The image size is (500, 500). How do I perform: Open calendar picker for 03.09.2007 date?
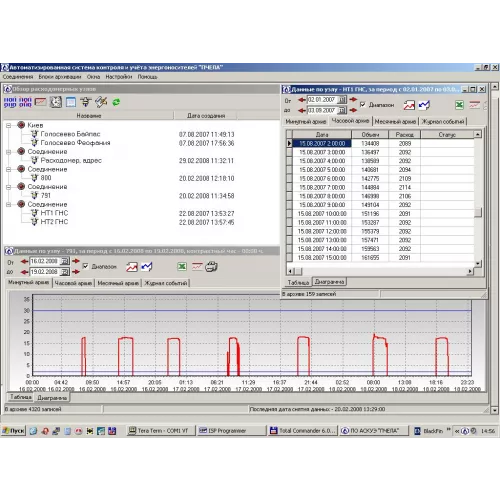342,110
